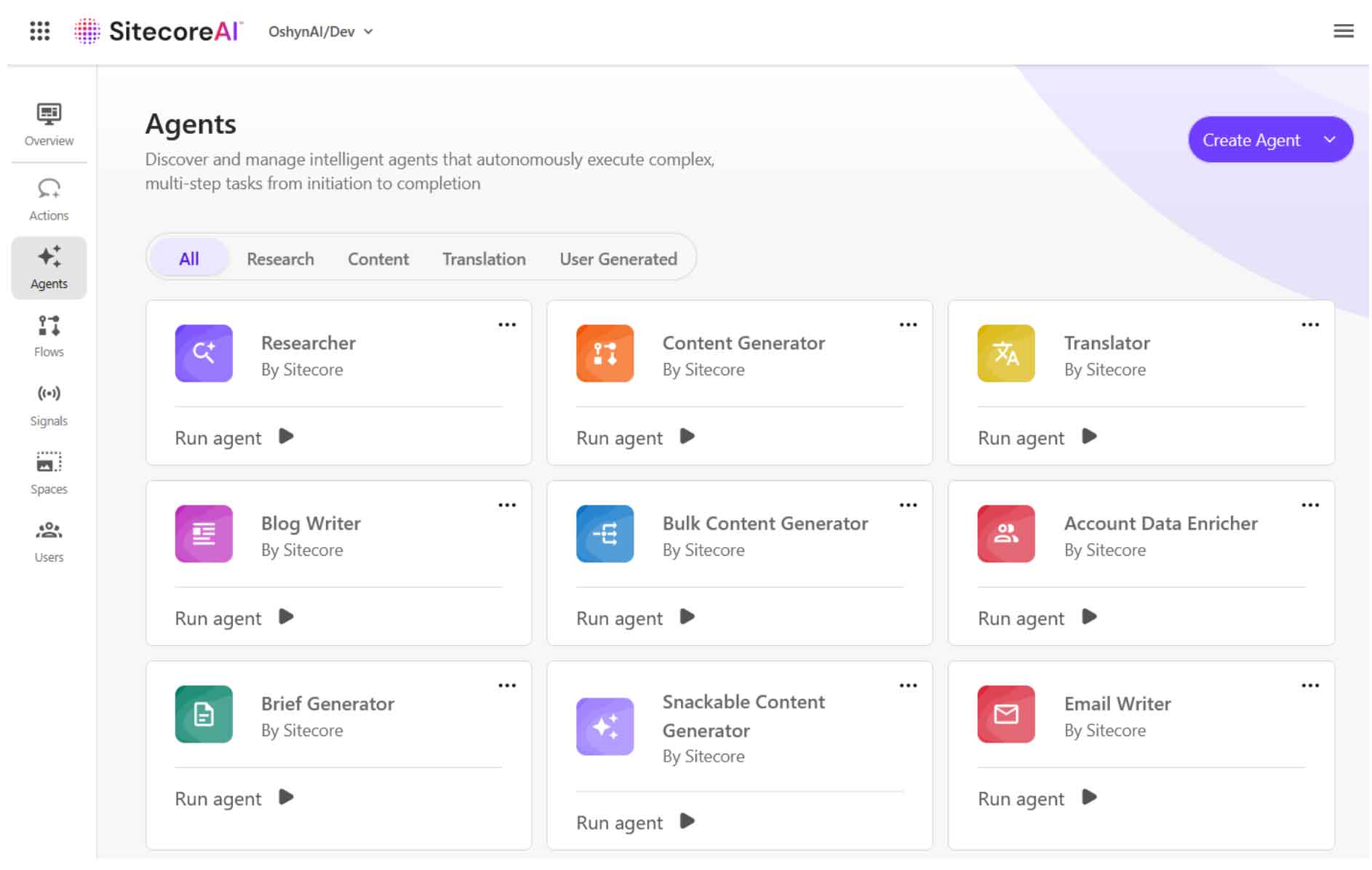Open the Snackable Content Generator more options menu
The height and width of the screenshot is (870, 1372).
(x=908, y=686)
